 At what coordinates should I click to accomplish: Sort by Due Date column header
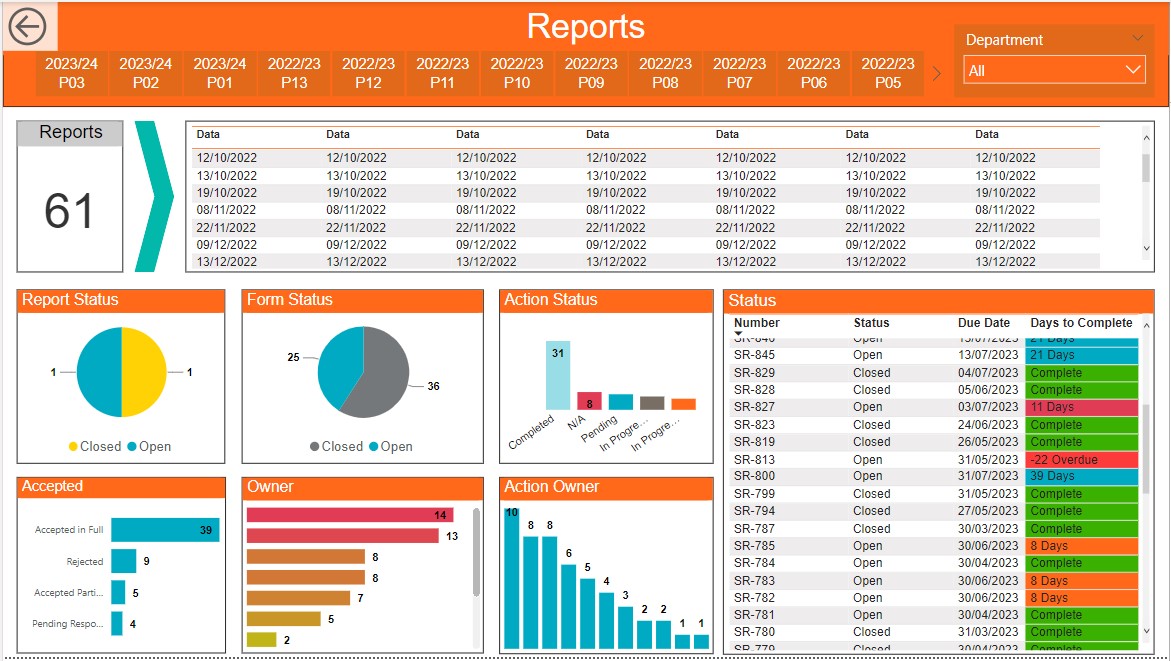point(983,323)
